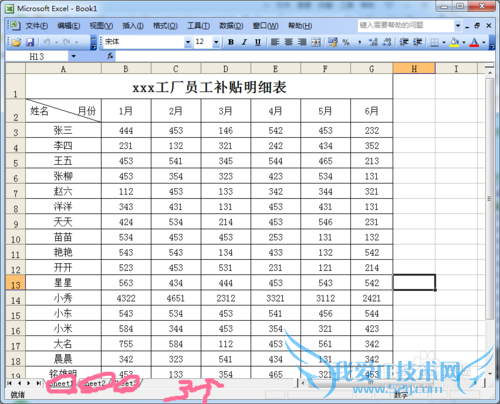The image size is (500, 404).
Task: Undo the last action
Action: 47,42
